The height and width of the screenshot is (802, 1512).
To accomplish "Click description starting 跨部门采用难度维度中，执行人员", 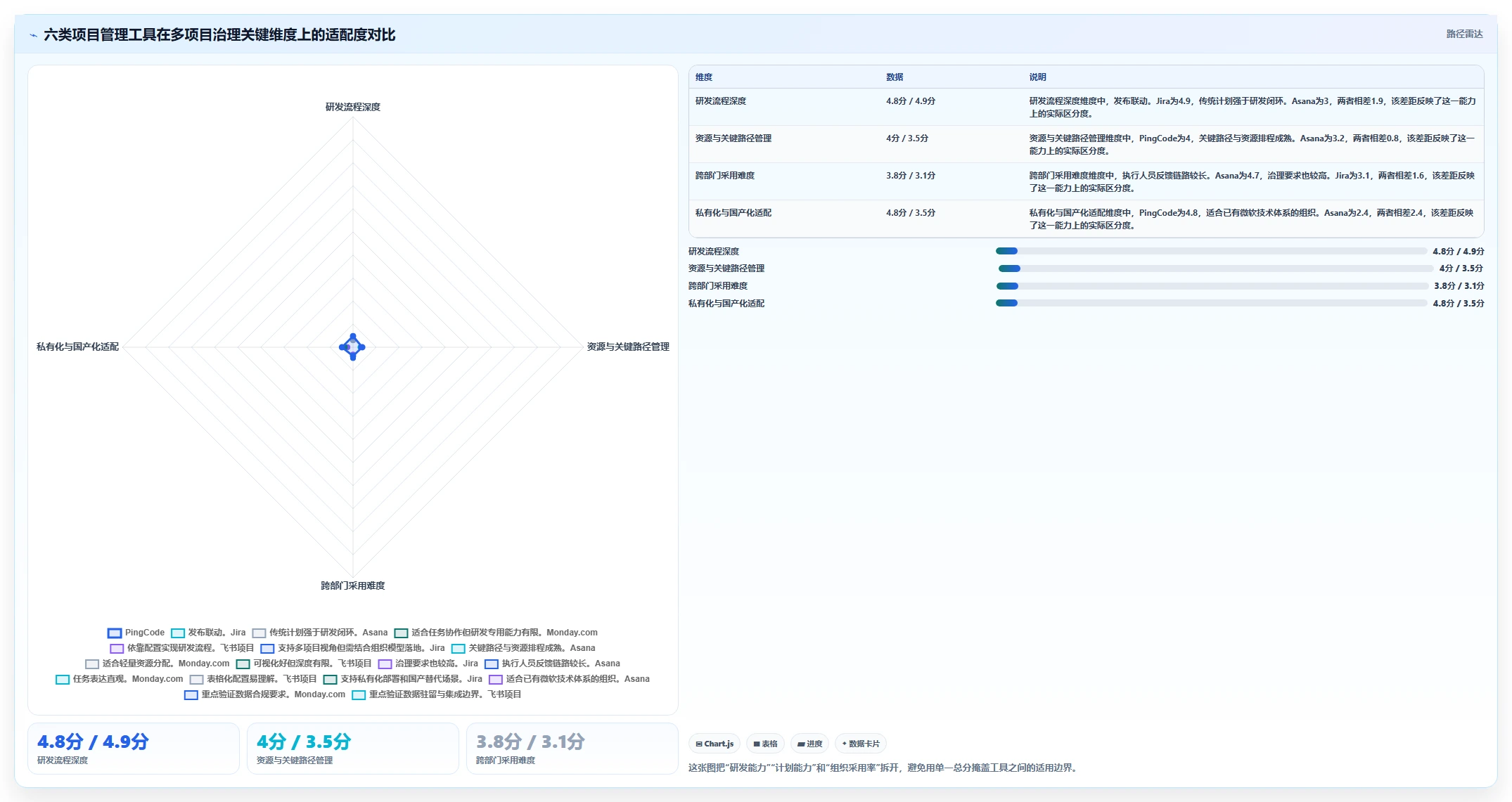I will [1252, 182].
